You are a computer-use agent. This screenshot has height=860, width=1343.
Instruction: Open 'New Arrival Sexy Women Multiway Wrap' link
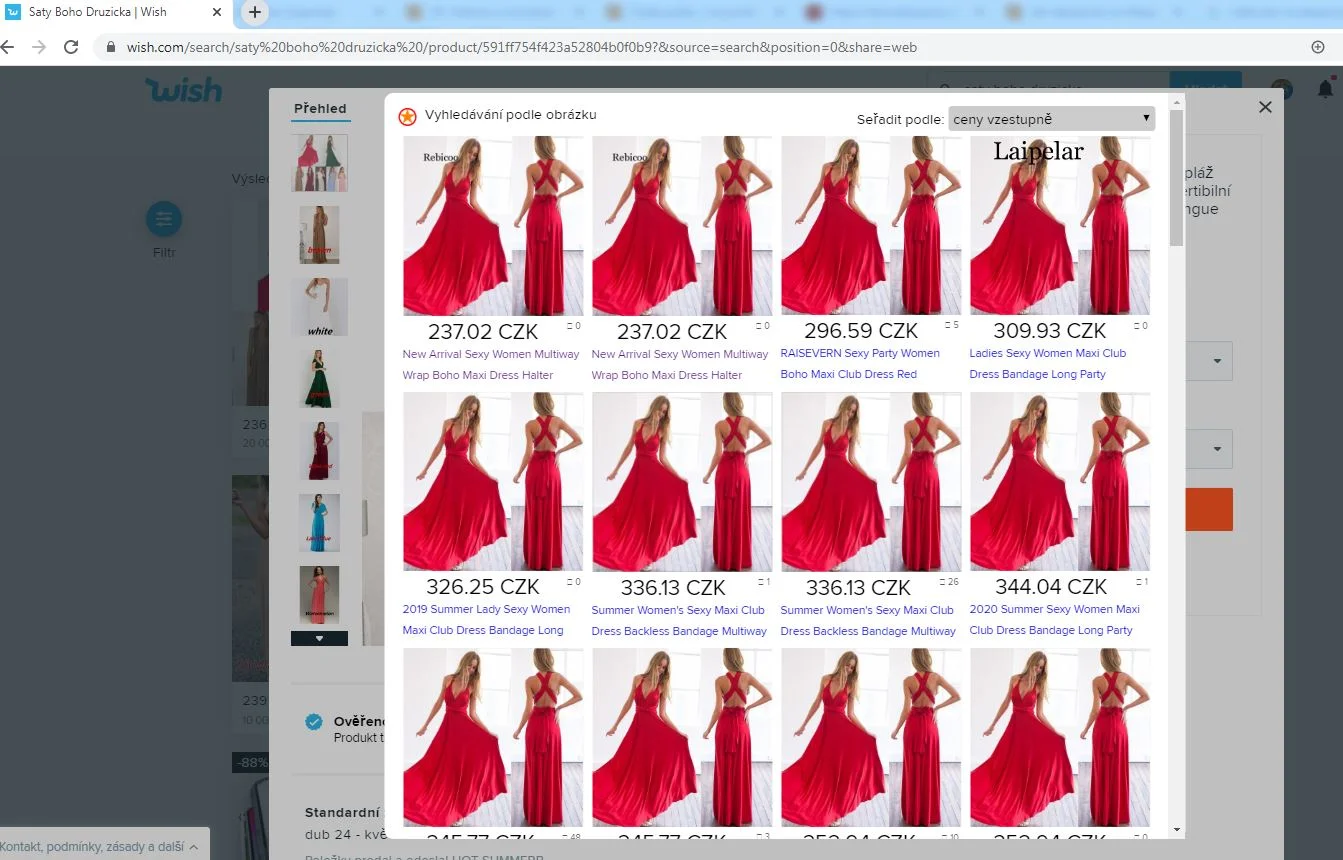pos(491,364)
